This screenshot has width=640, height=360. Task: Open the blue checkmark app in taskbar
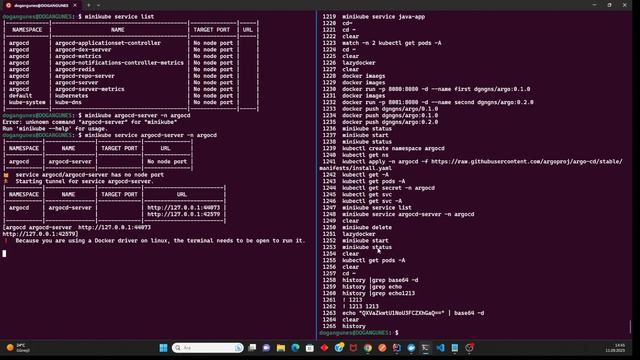click(411, 348)
